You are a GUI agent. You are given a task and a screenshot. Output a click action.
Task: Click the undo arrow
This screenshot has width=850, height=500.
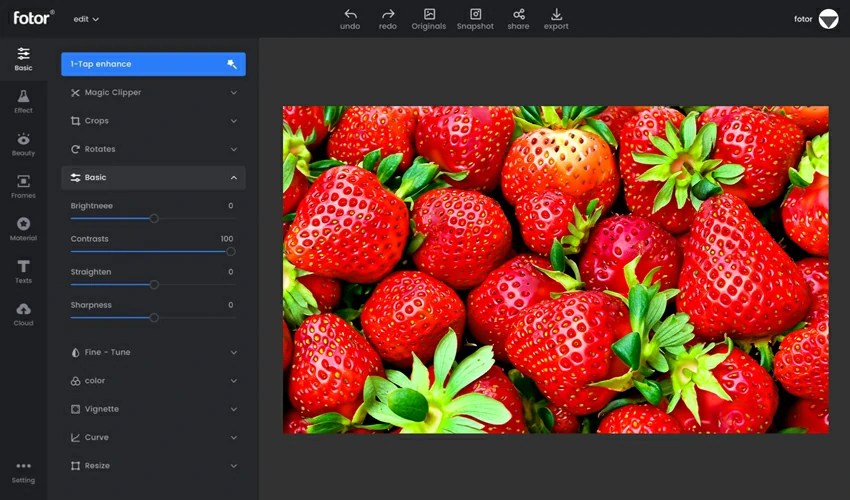click(350, 14)
